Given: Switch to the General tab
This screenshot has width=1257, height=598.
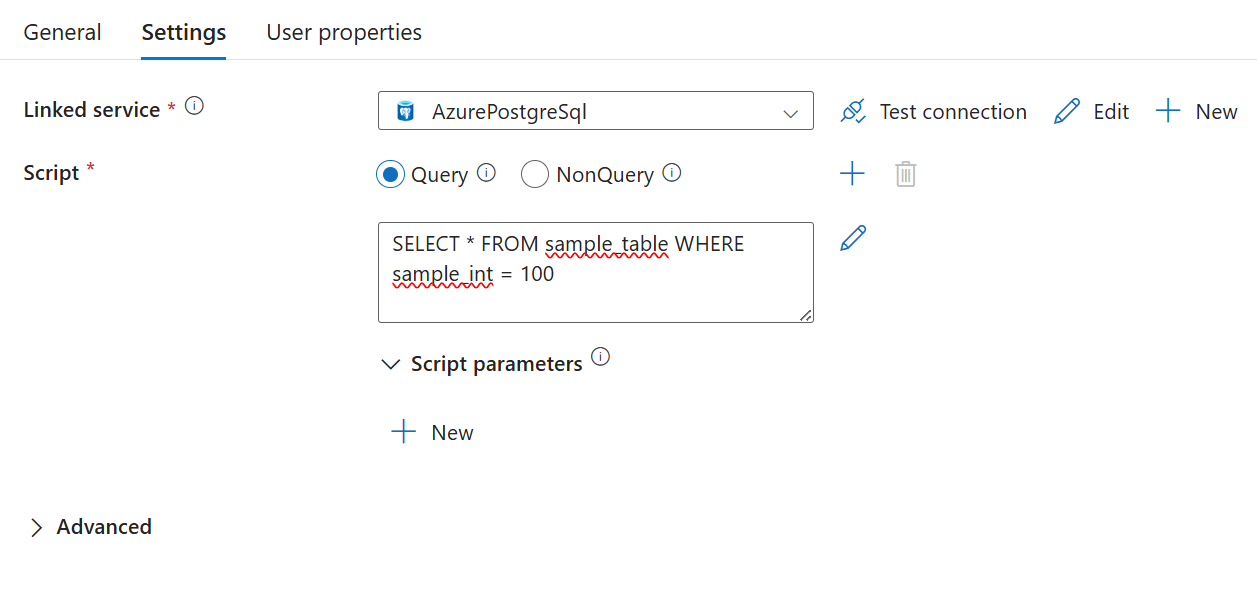Looking at the screenshot, I should click(62, 32).
